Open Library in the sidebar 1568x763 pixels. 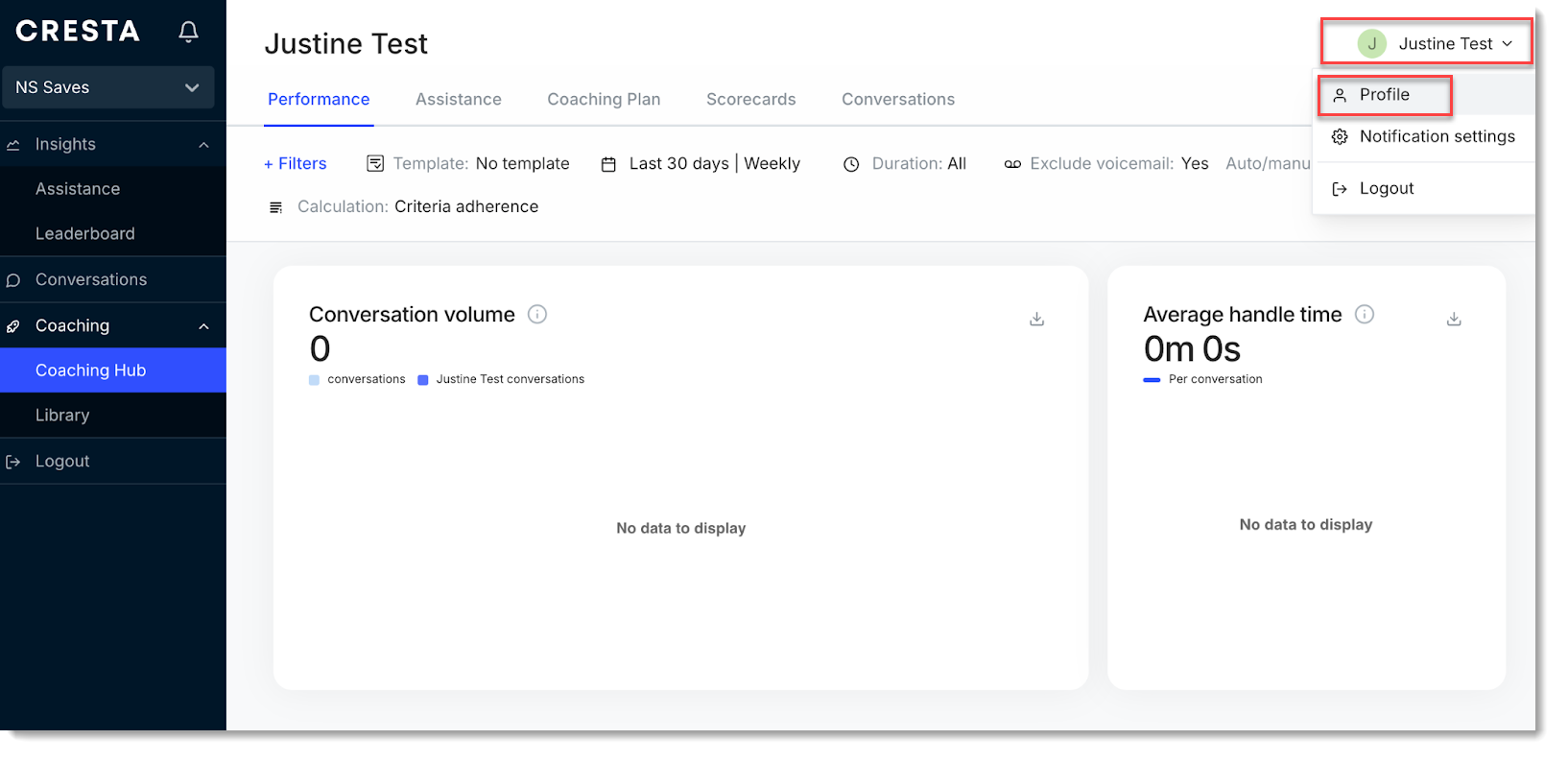(62, 415)
